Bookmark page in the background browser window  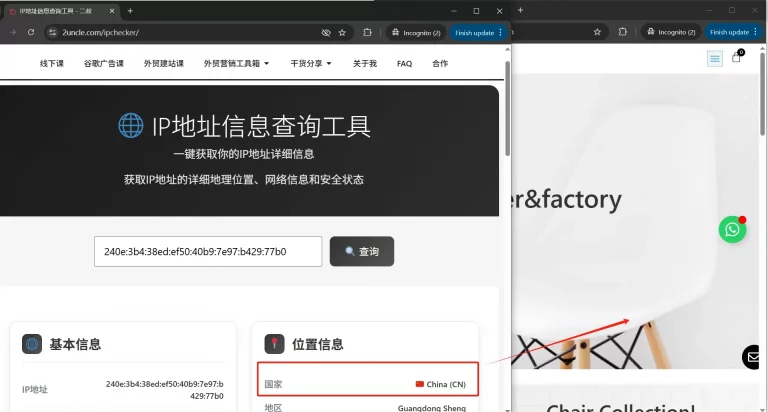[597, 32]
